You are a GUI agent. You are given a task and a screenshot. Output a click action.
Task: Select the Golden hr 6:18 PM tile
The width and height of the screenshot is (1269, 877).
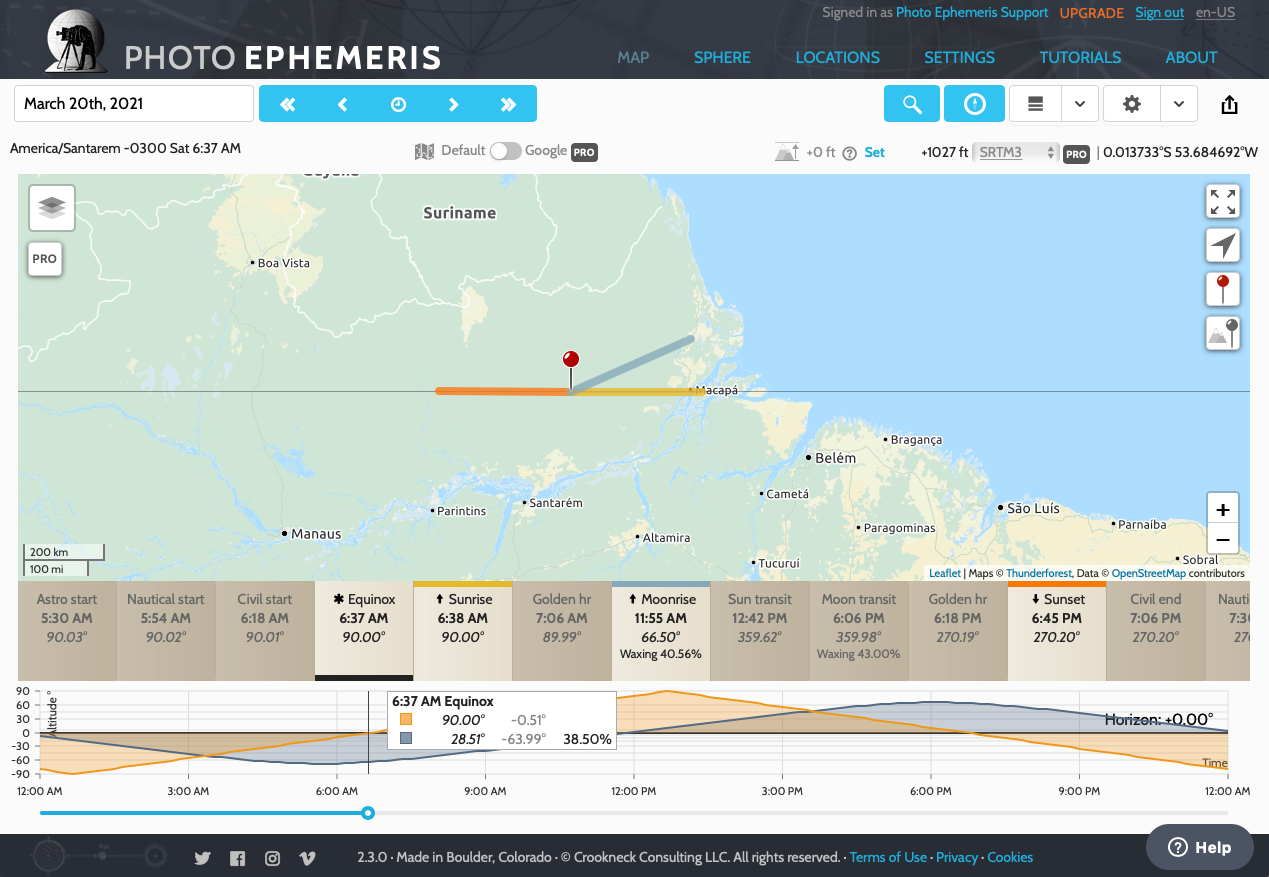click(x=958, y=632)
